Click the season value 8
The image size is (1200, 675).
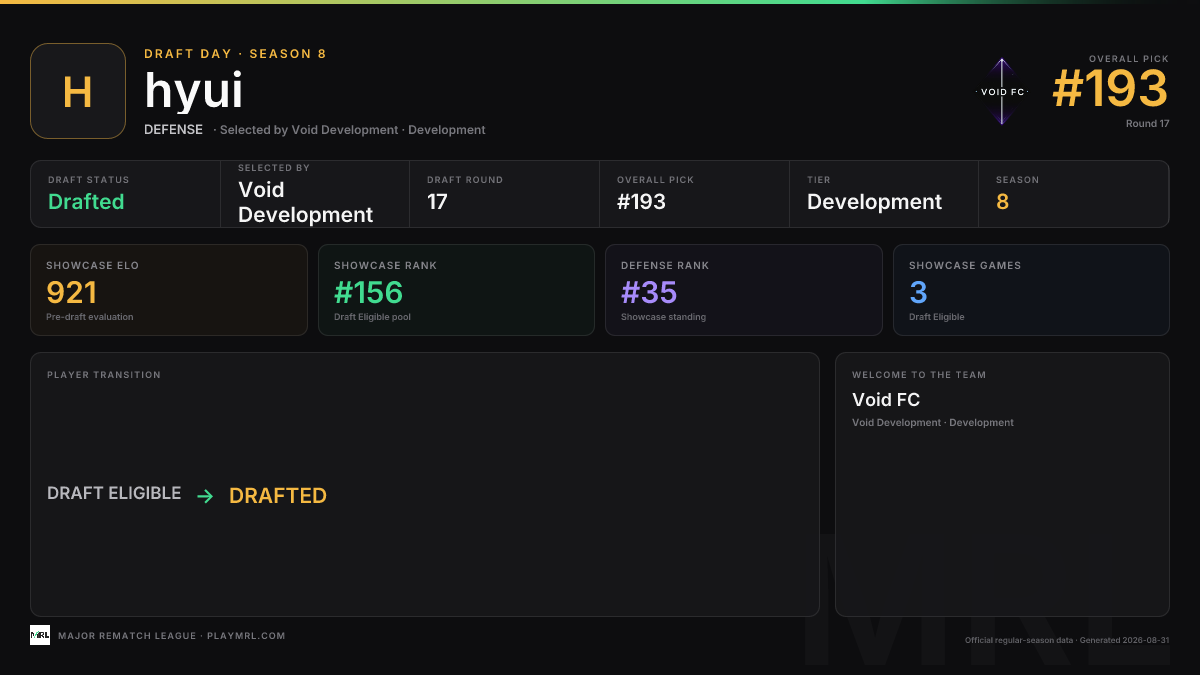[1002, 201]
